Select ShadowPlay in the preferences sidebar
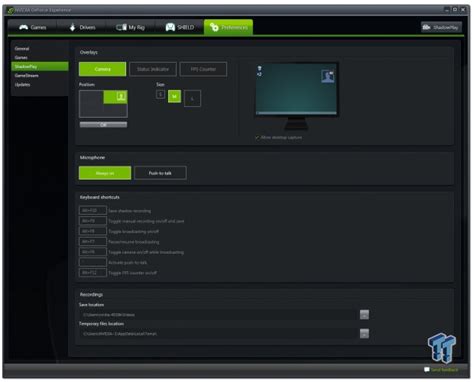The height and width of the screenshot is (382, 474). (x=40, y=67)
